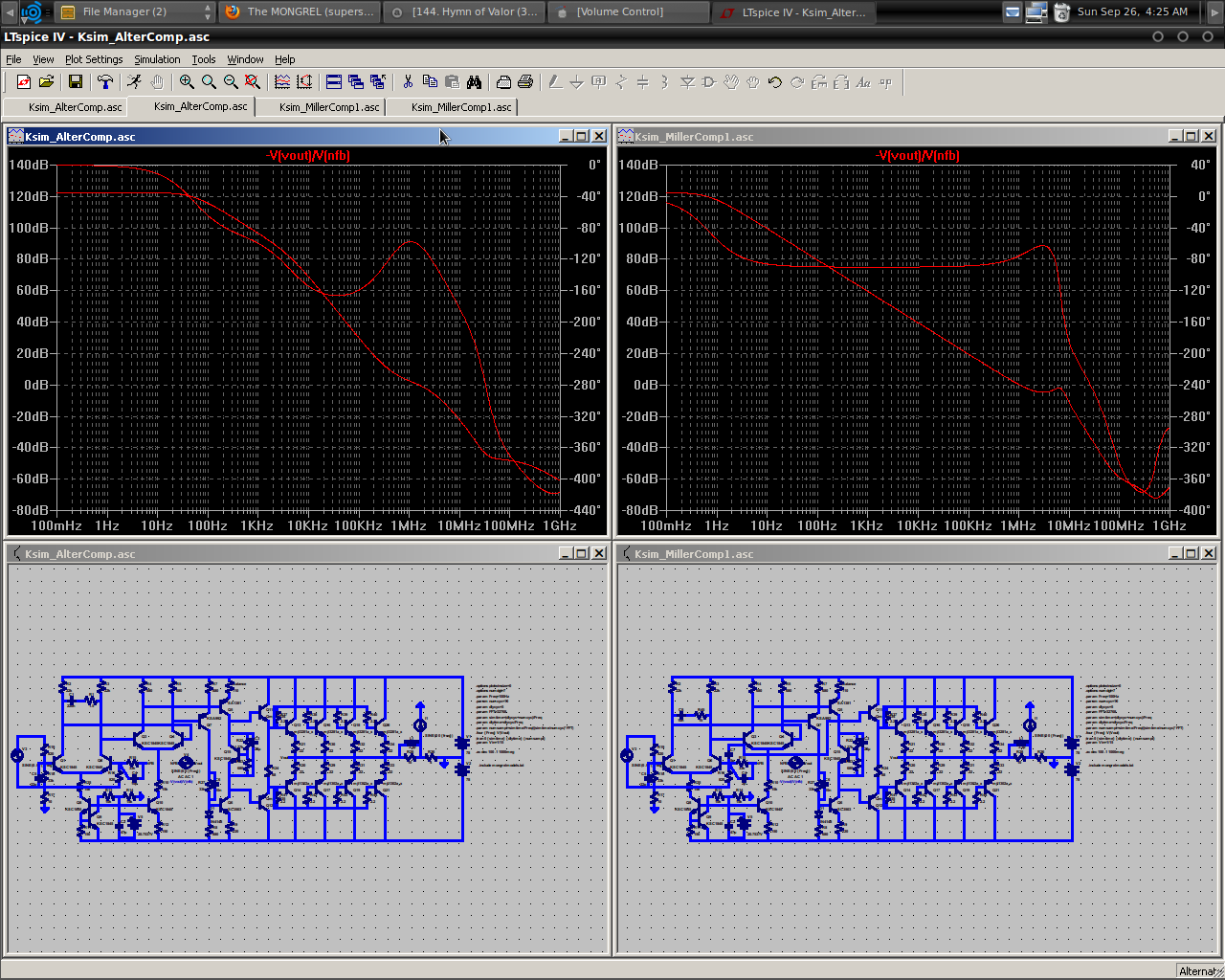Maximize the Ksim_MillerComp1.asc plot window
The height and width of the screenshot is (980, 1225).
(x=1192, y=136)
